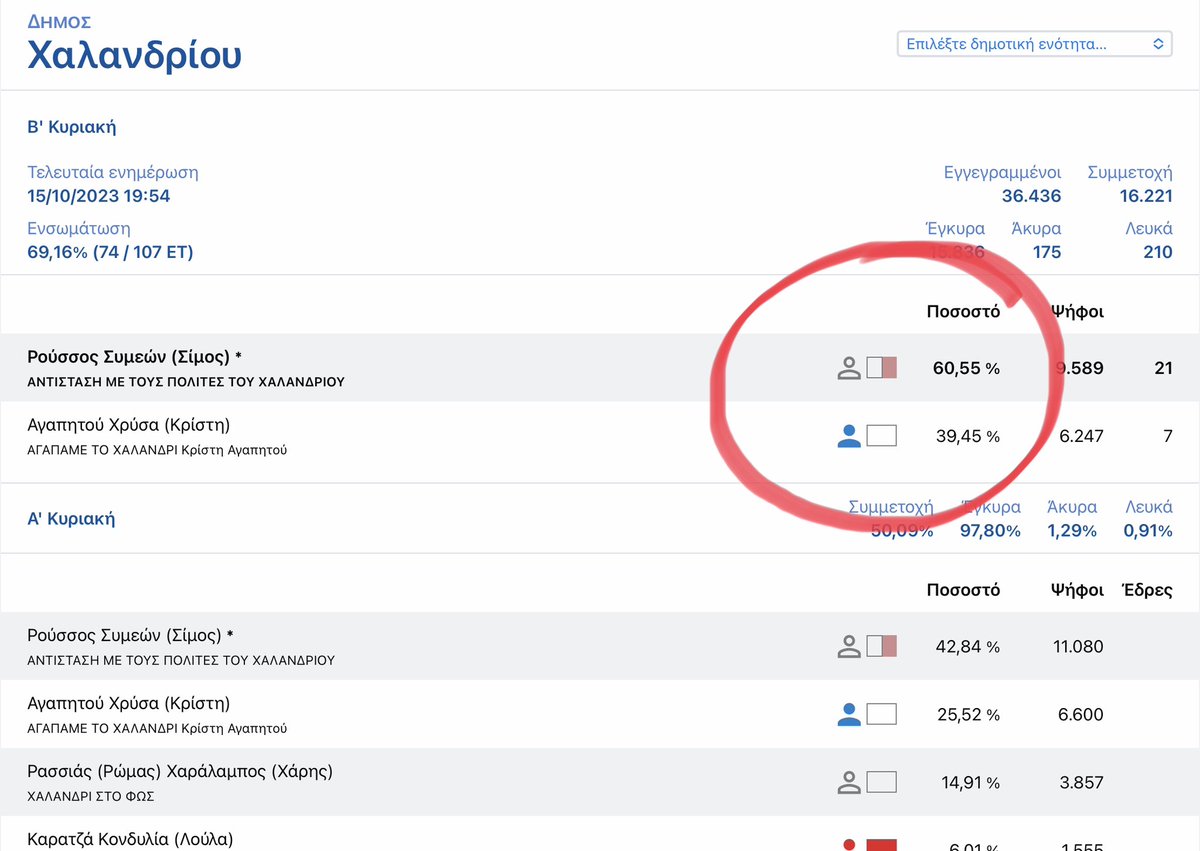Click seats value 21 for Ρούσσος
The image size is (1200, 851).
[1163, 368]
